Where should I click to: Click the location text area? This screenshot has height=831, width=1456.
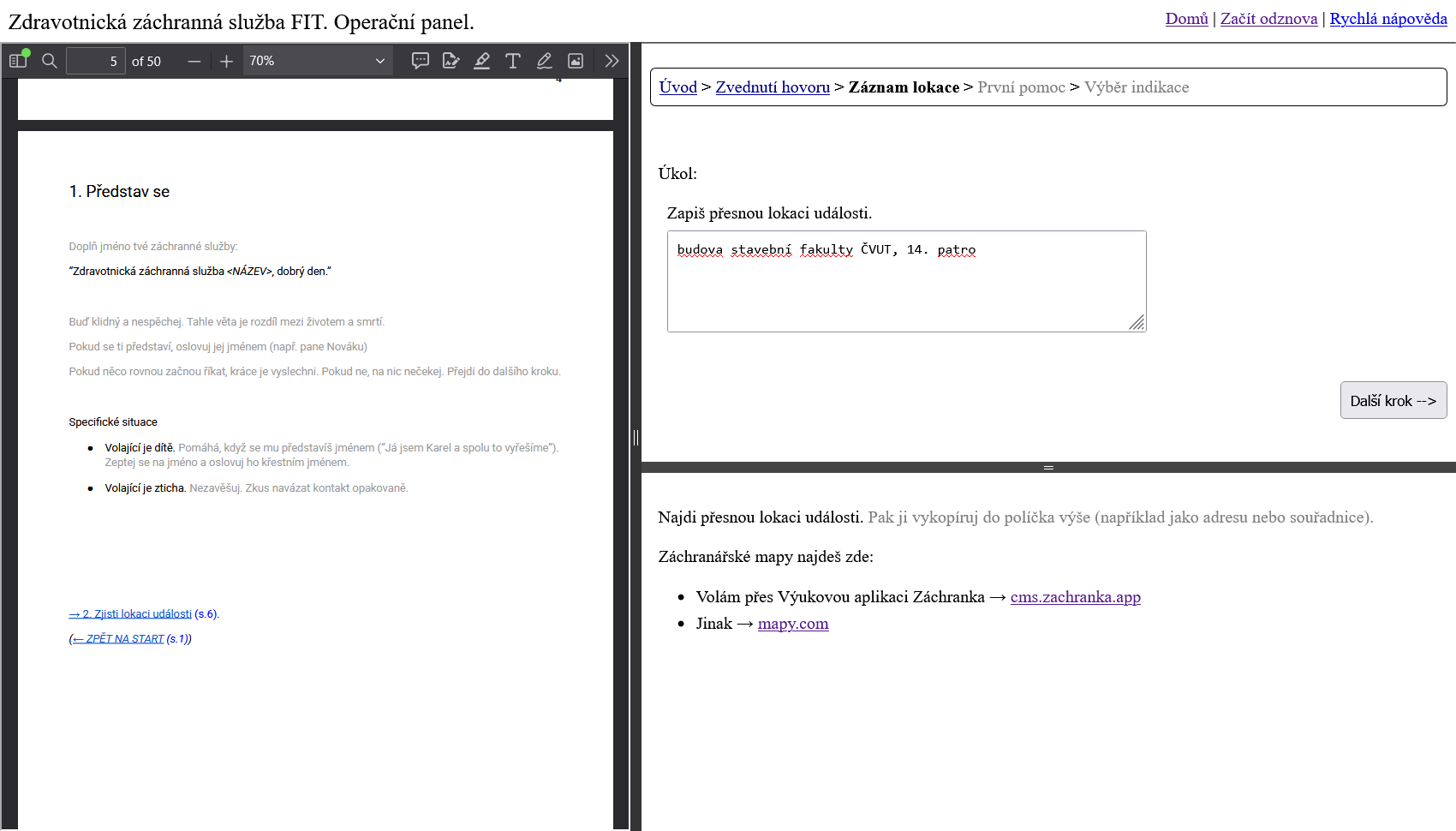click(x=906, y=281)
